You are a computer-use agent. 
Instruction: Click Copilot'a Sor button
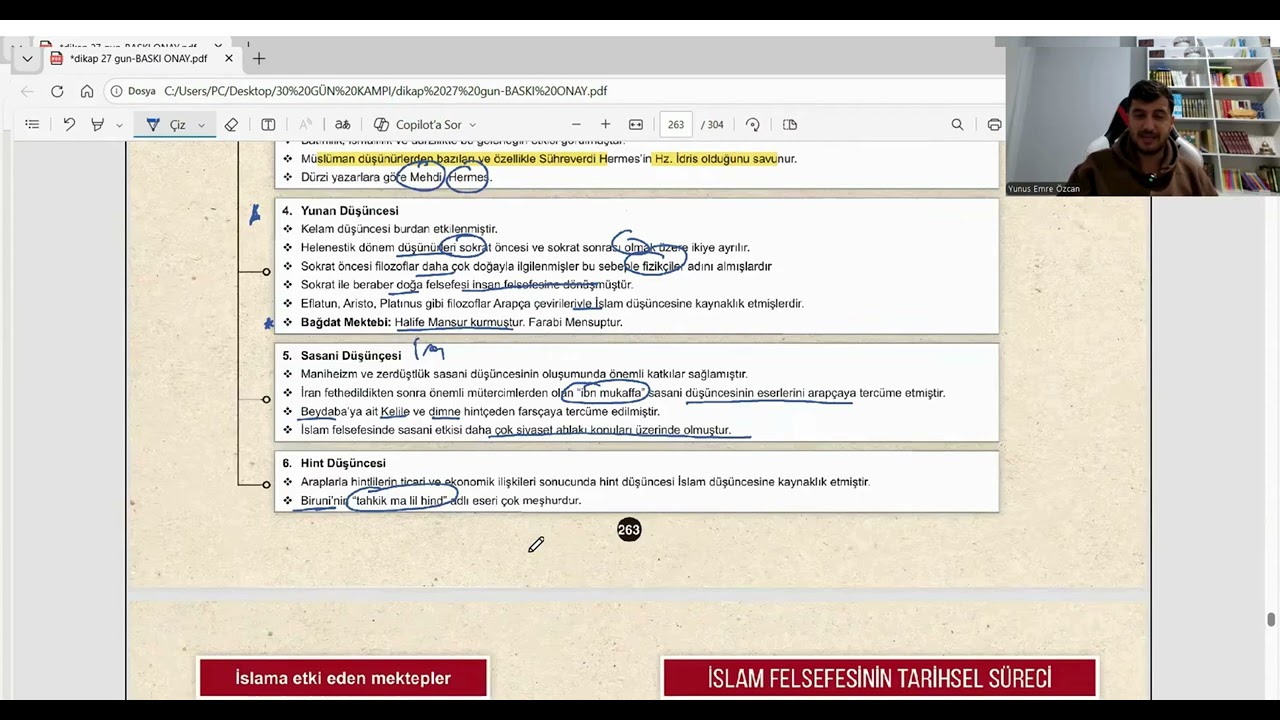pos(418,125)
